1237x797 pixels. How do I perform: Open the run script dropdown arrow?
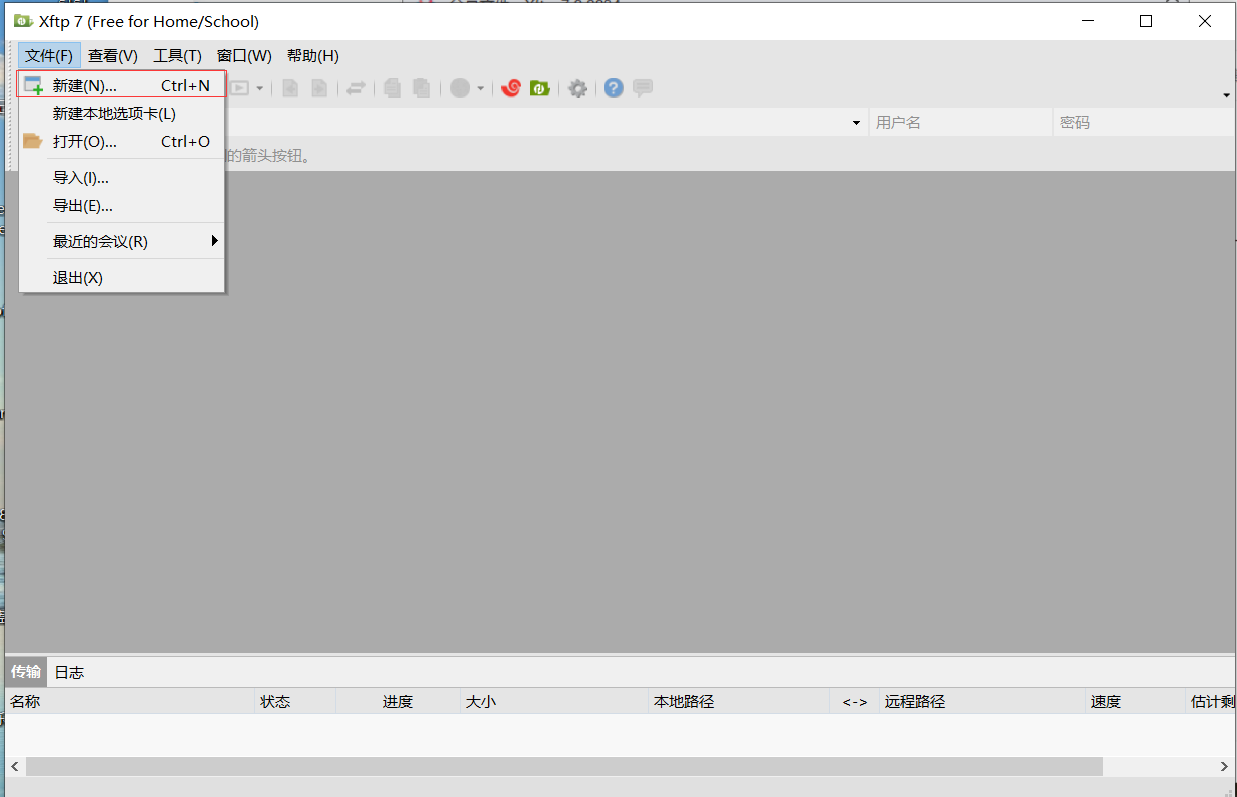coord(260,88)
